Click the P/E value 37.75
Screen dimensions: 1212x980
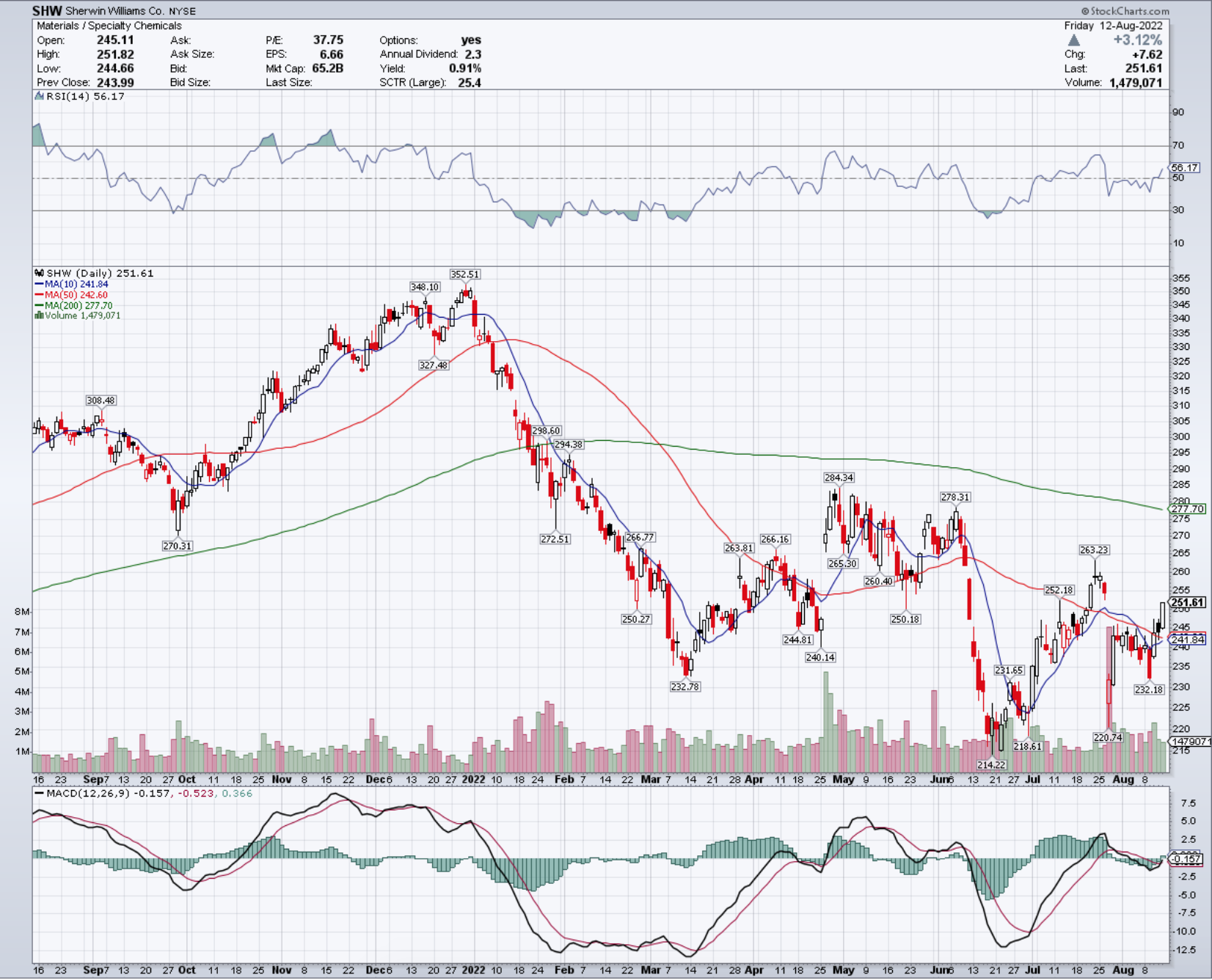[328, 40]
